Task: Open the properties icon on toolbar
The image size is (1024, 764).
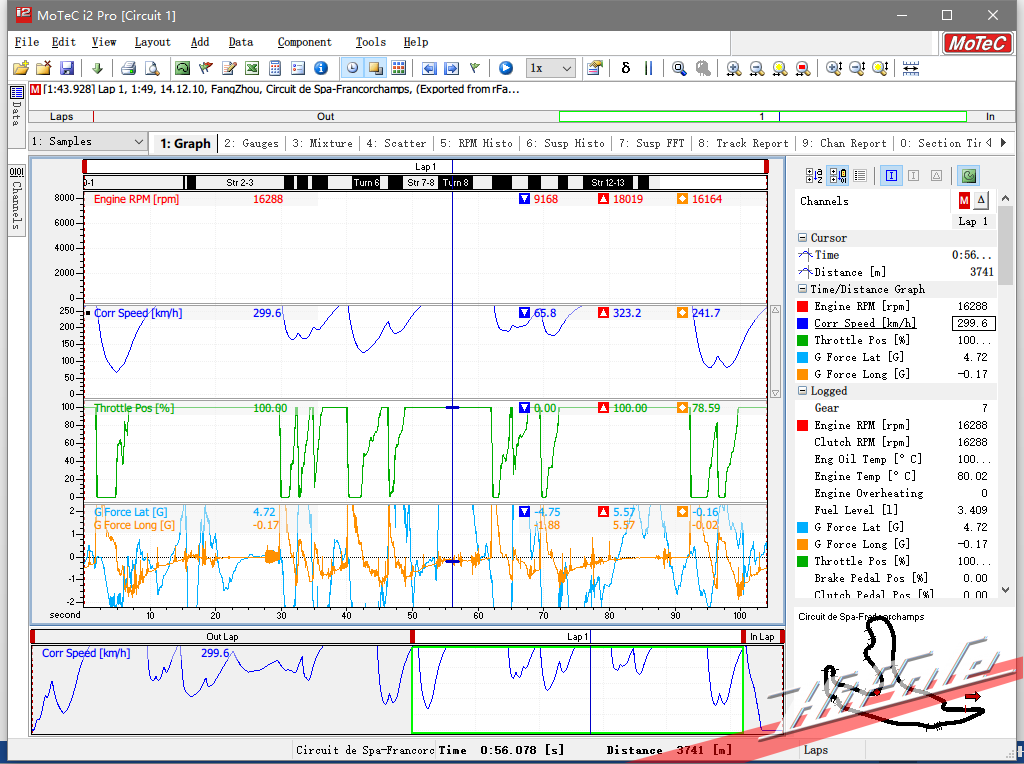Action: 594,68
